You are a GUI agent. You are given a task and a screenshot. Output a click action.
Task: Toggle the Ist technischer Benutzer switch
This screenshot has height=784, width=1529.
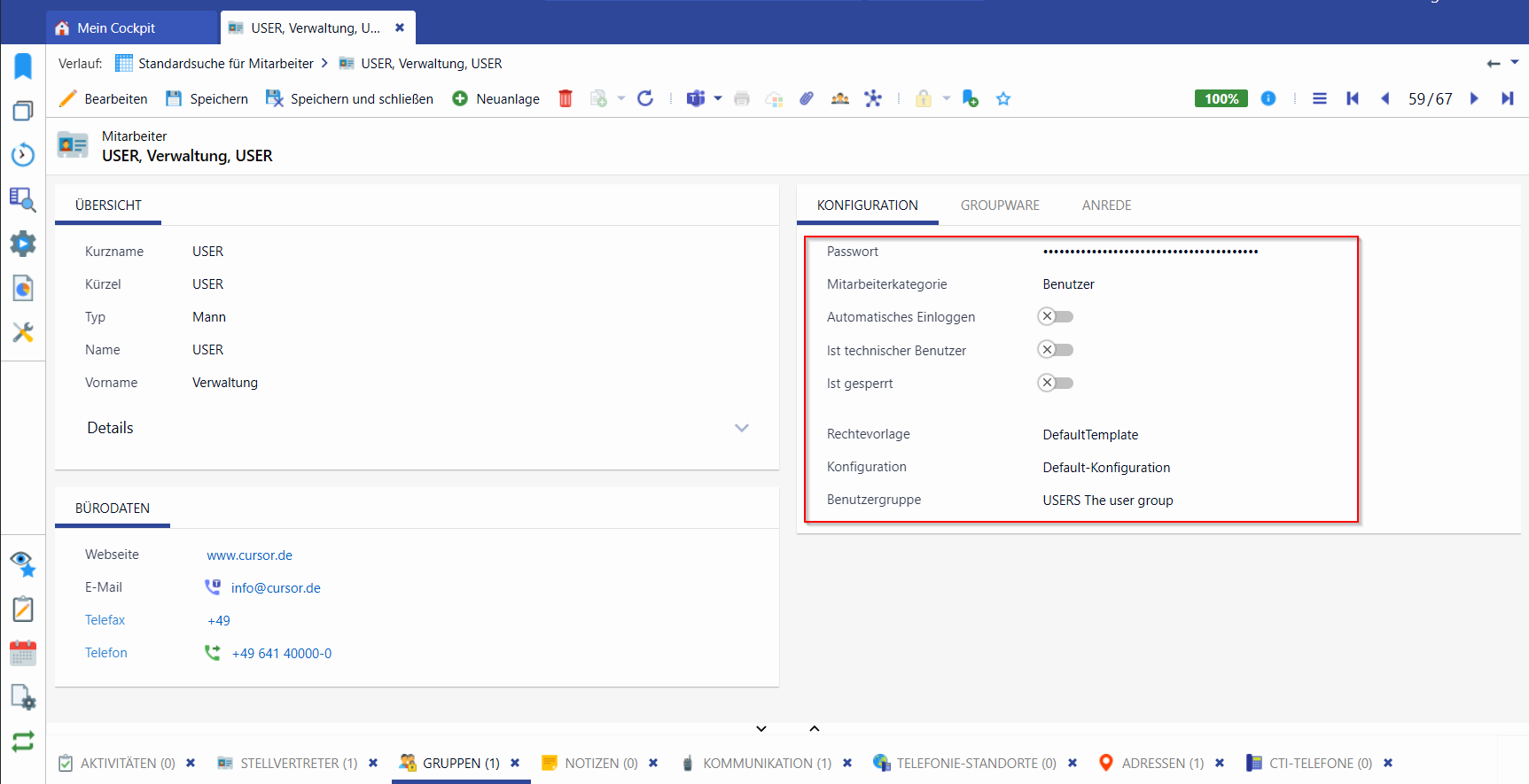click(1056, 350)
